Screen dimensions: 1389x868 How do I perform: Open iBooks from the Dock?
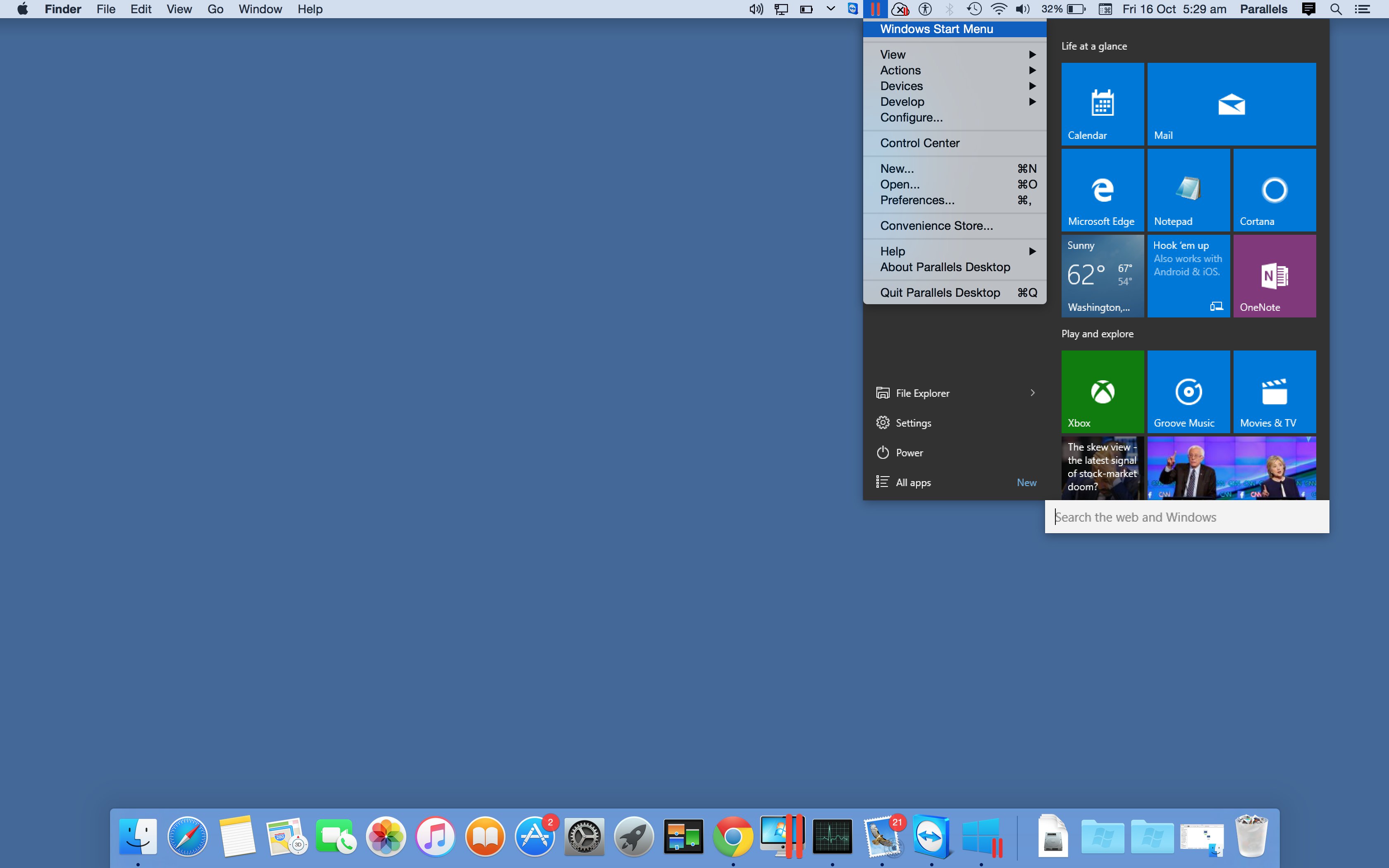[485, 836]
